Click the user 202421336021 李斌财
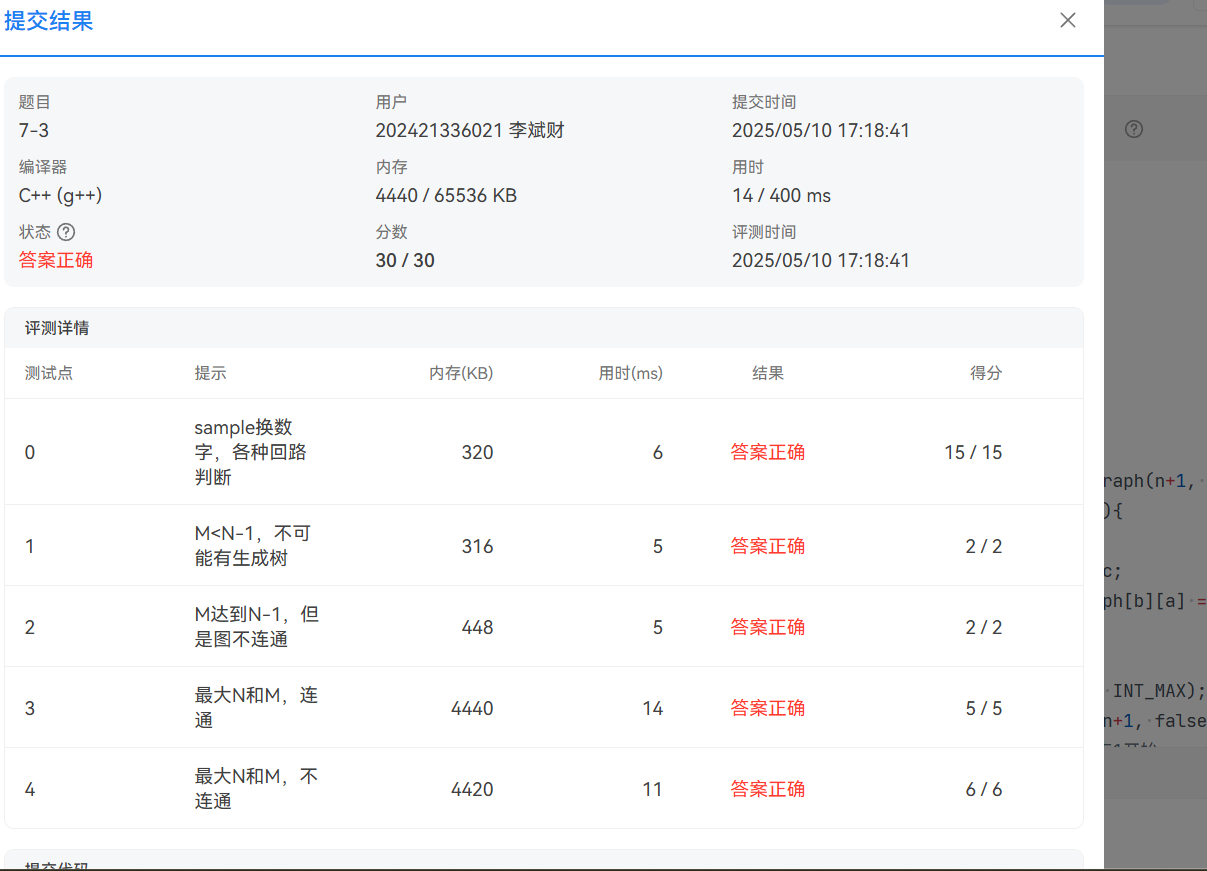 pyautogui.click(x=470, y=131)
